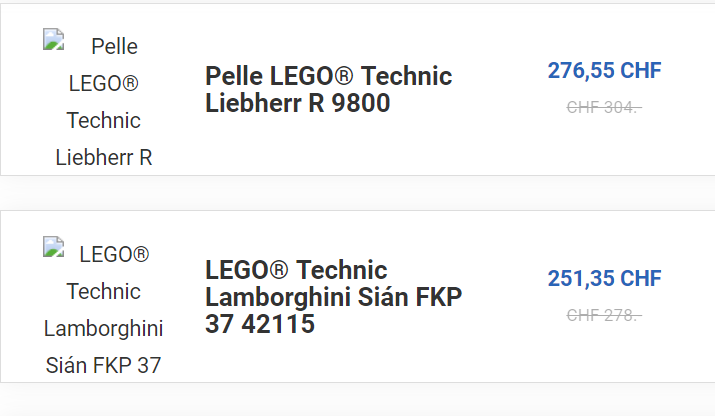
Task: Click the Liebherr R 9800 bold title line
Action: coord(298,103)
